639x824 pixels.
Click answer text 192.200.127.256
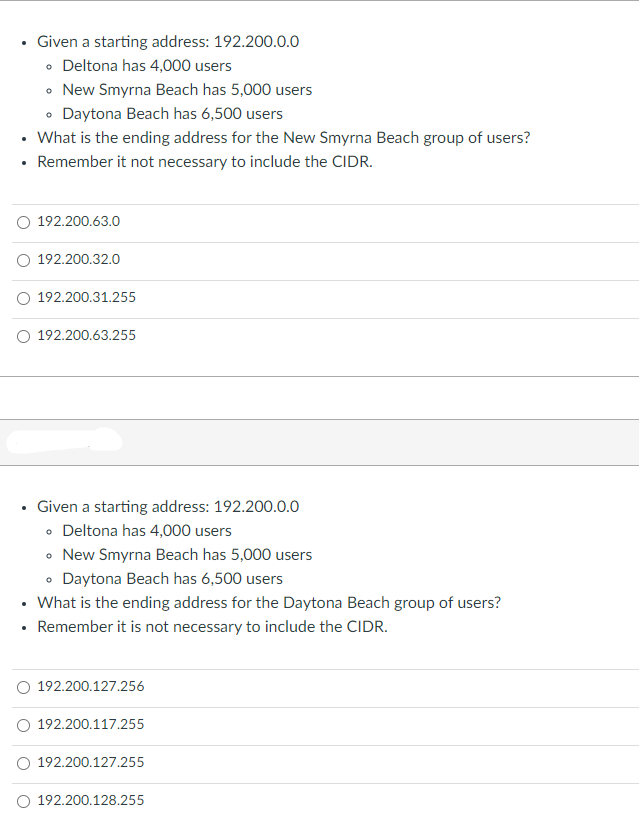pyautogui.click(x=91, y=686)
